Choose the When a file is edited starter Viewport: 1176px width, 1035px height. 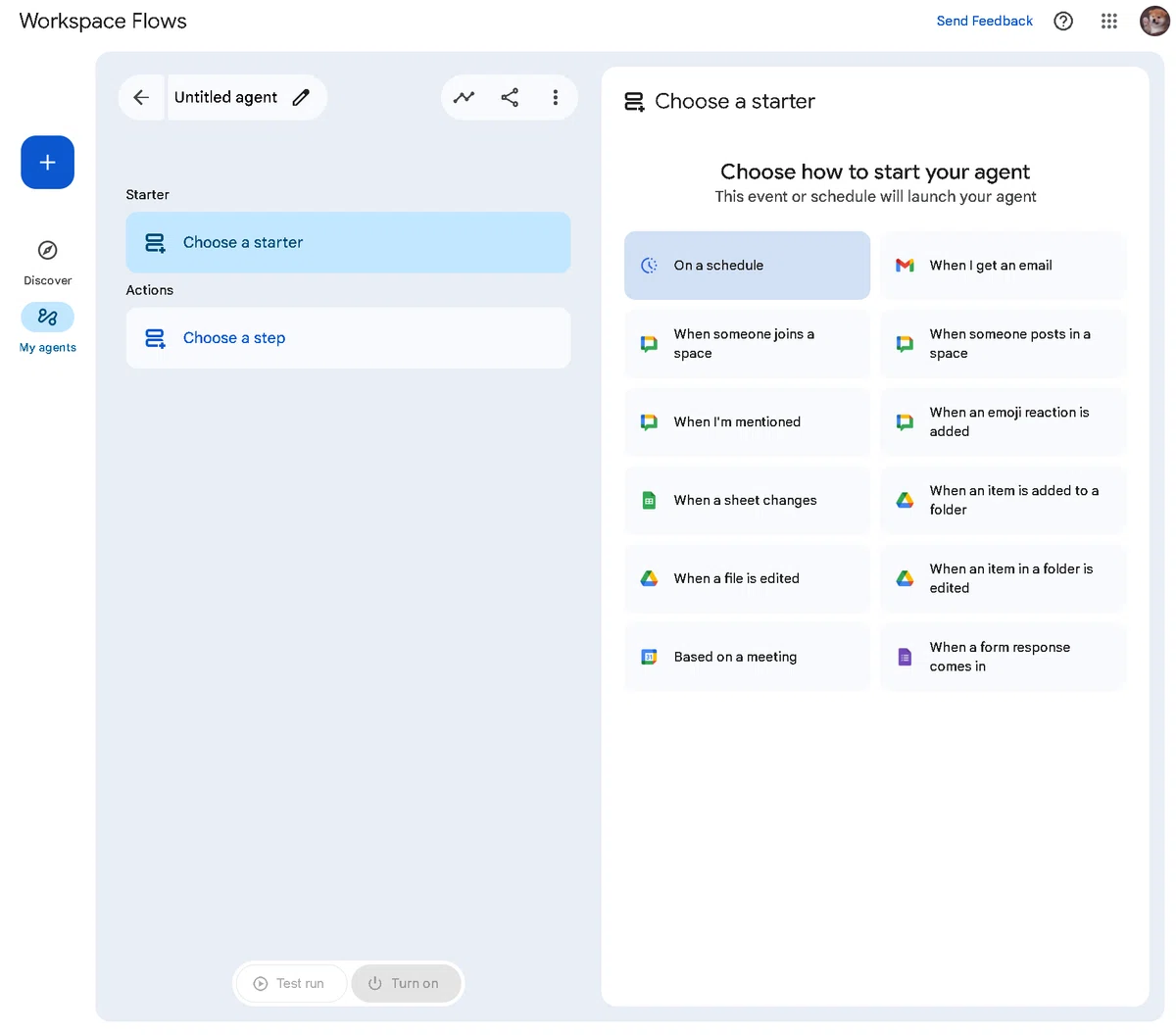[x=747, y=579]
